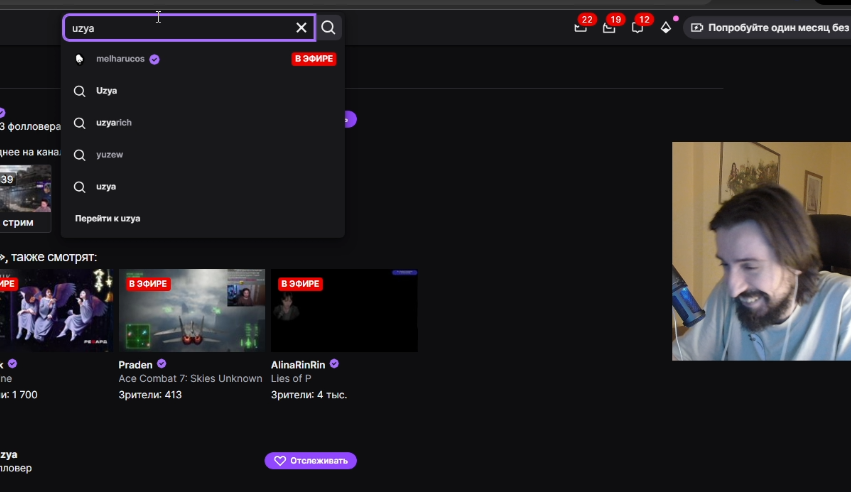This screenshot has height=492, width=851.
Task: Click the verified badge next to melharucos
Action: pyautogui.click(x=155, y=59)
